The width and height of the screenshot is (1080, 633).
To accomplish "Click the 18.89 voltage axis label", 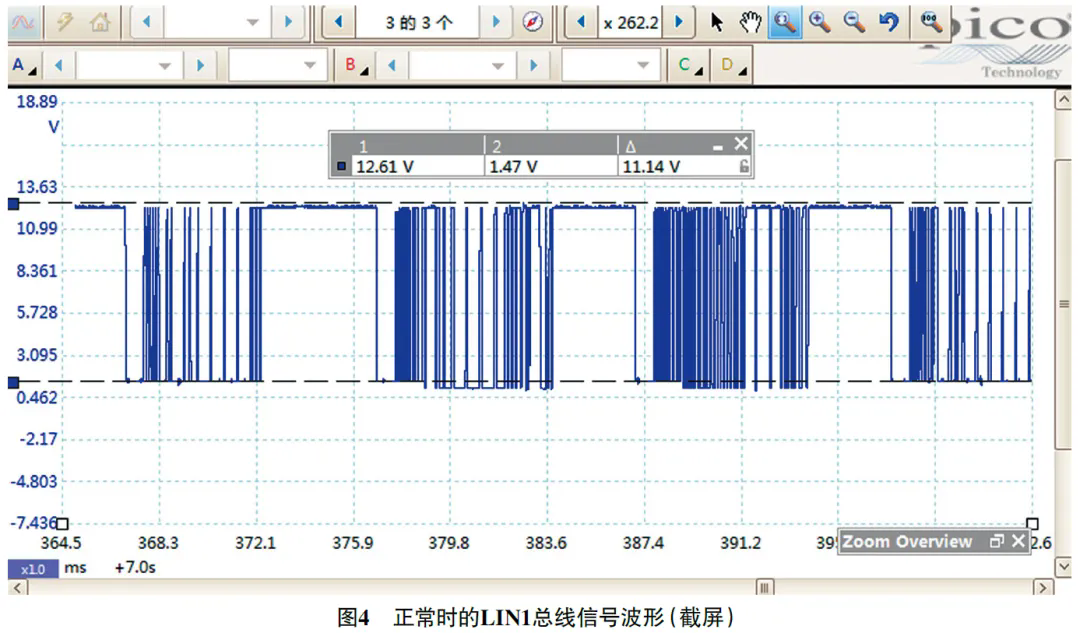I will (37, 102).
